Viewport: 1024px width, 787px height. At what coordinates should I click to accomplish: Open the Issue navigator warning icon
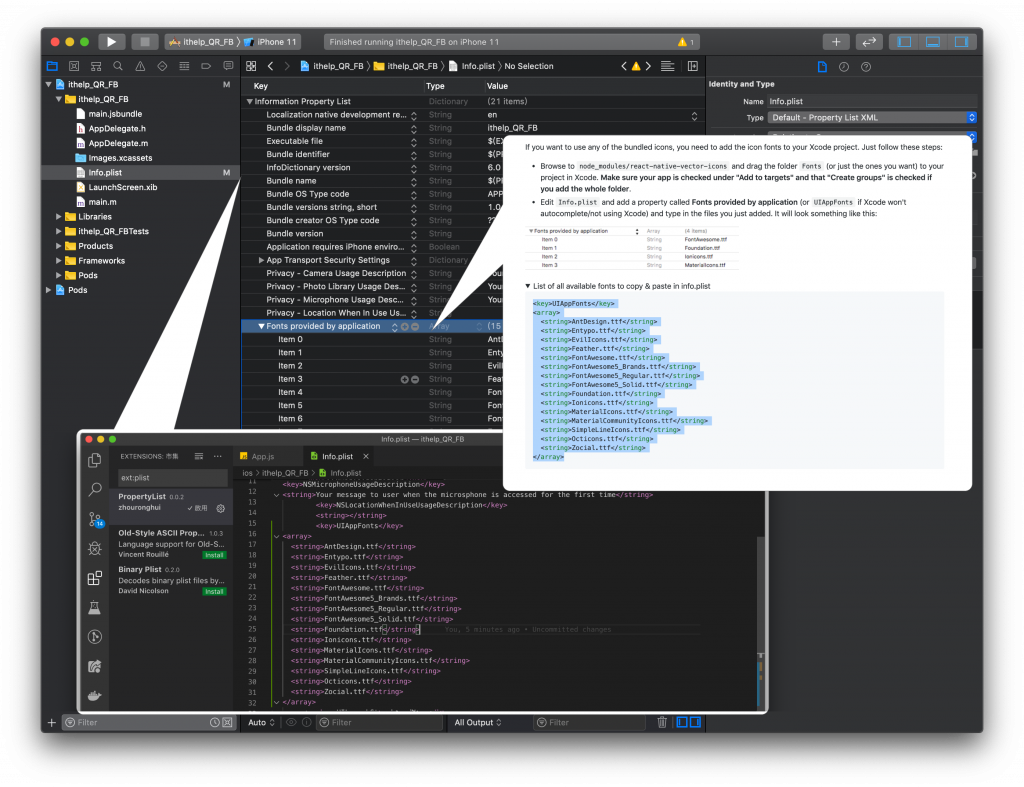click(x=140, y=66)
